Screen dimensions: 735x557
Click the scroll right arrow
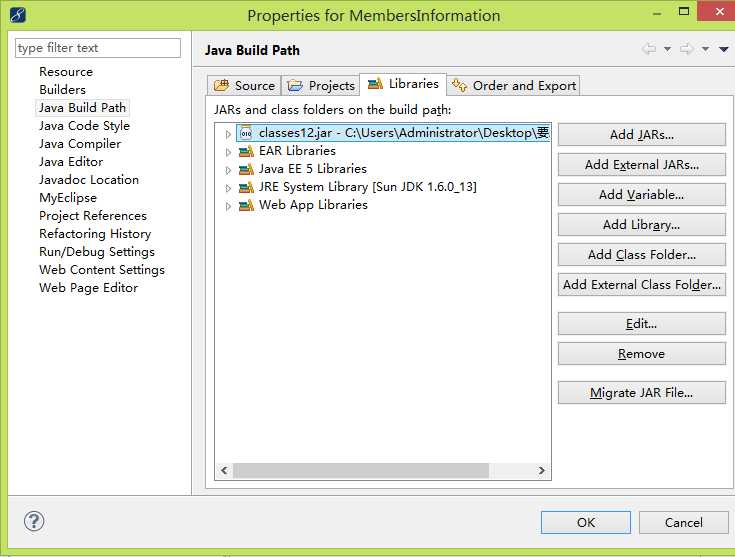[542, 470]
